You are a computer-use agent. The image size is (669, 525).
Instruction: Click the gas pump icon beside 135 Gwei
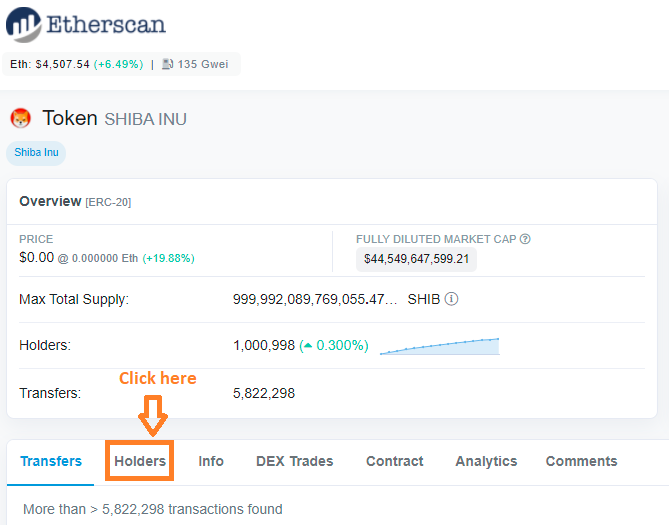pyautogui.click(x=168, y=64)
